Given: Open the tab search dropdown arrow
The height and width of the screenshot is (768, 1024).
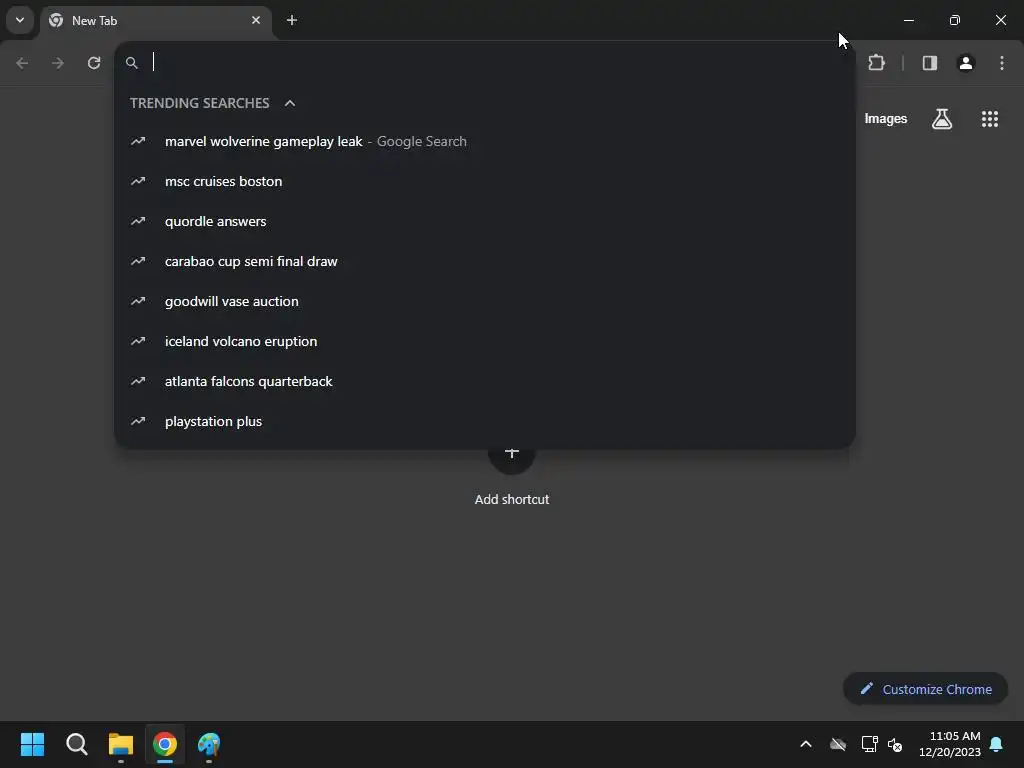Looking at the screenshot, I should coord(20,20).
